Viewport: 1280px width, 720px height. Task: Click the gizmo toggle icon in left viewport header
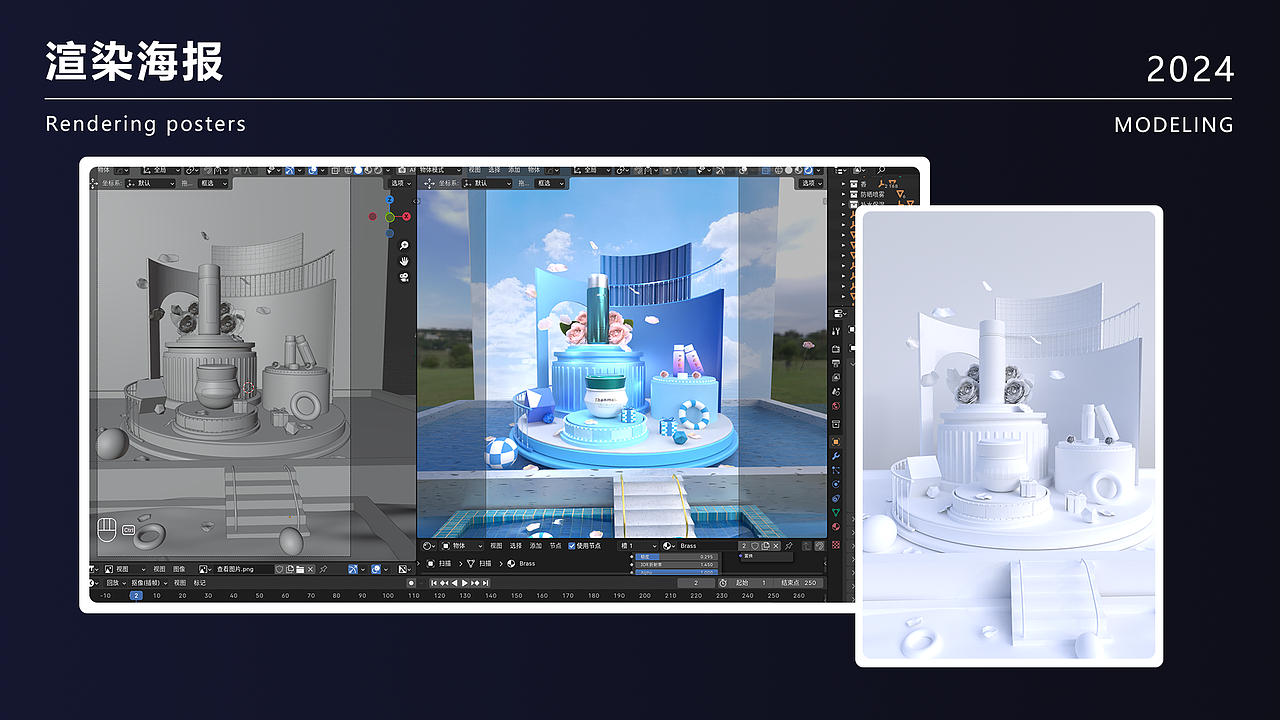291,171
